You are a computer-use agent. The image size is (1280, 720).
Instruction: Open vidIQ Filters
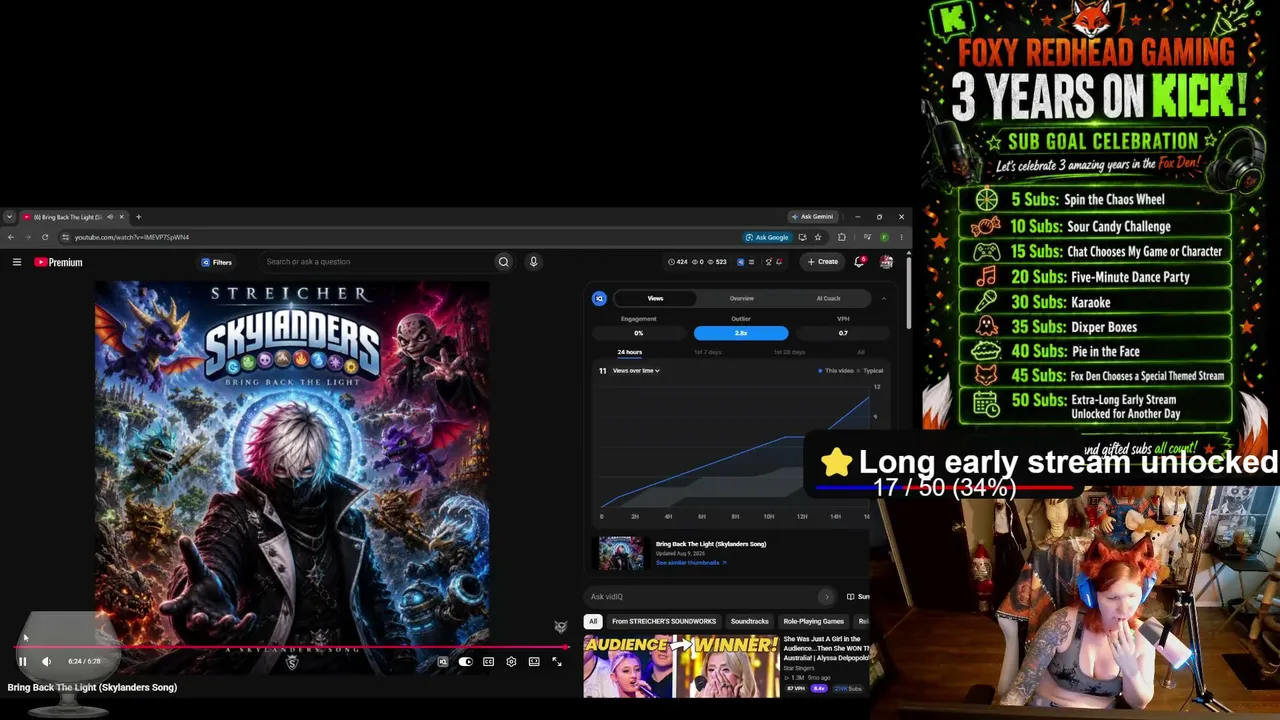click(217, 262)
